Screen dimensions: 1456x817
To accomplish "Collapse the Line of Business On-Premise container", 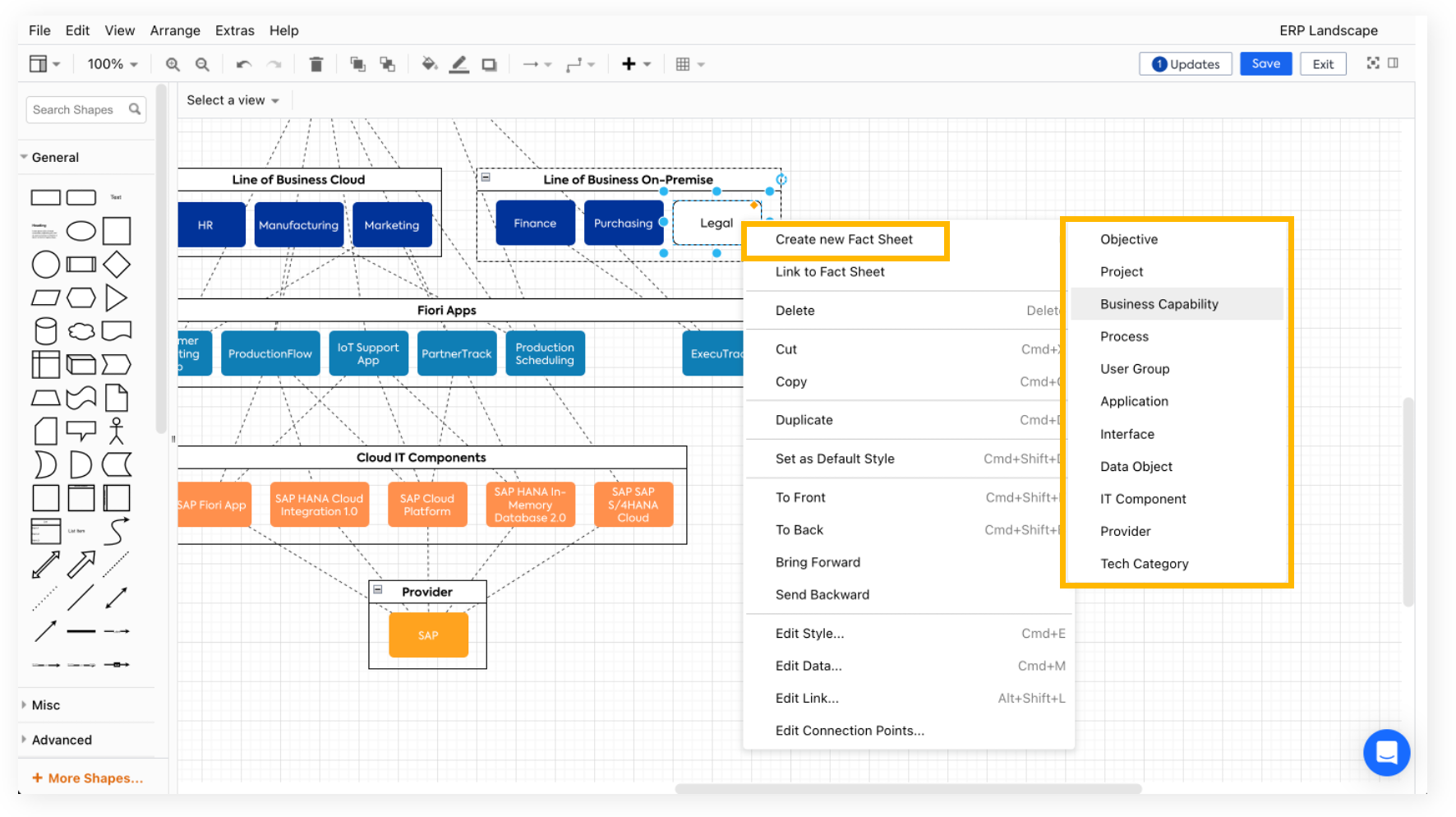I will pyautogui.click(x=486, y=178).
